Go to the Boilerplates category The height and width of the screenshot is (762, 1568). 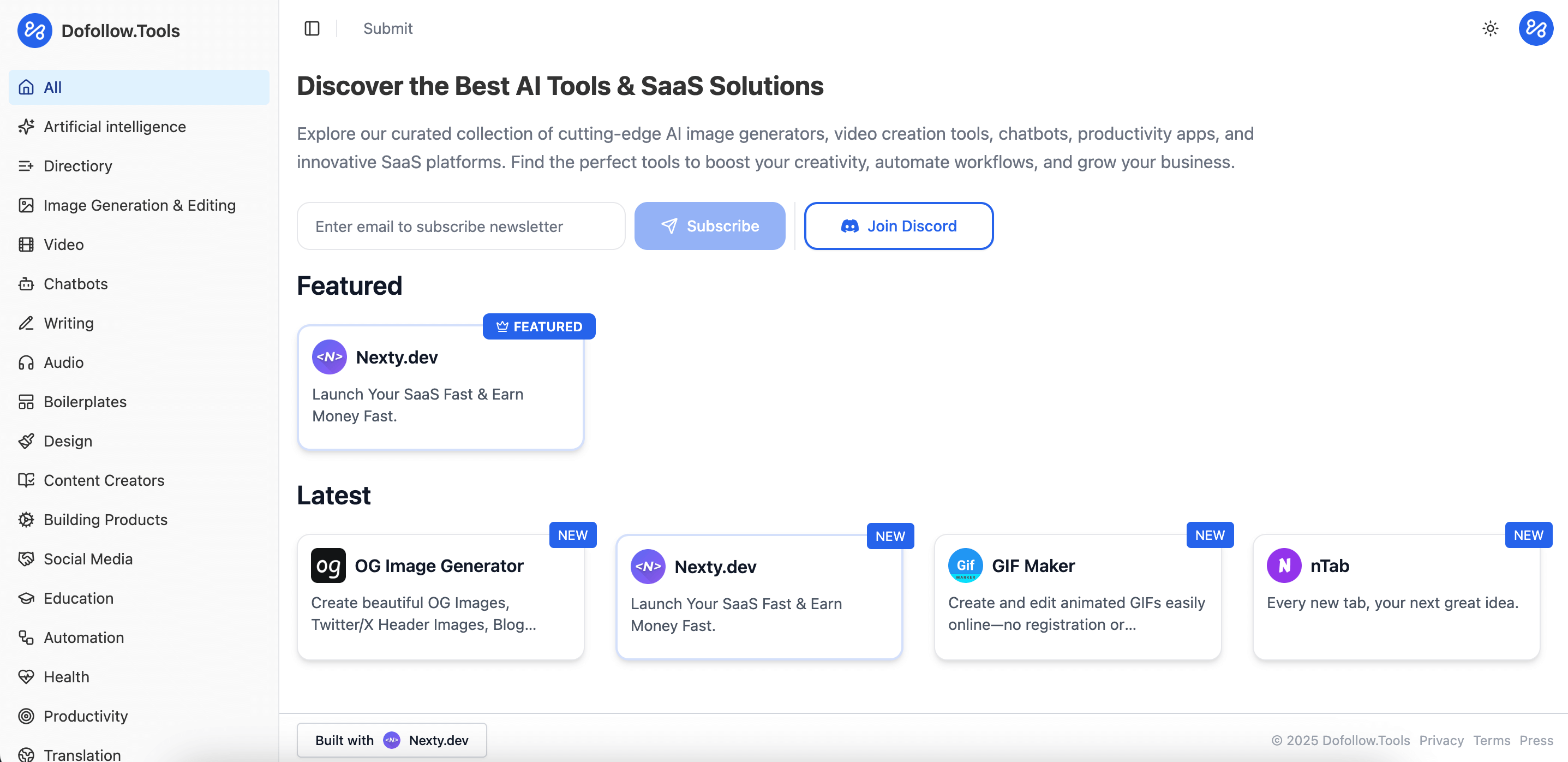point(85,402)
